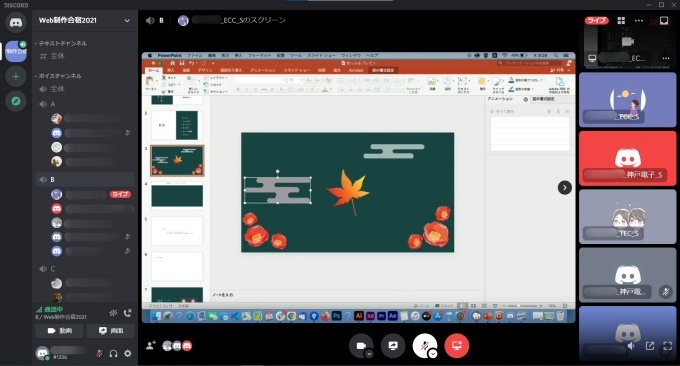Join the 全体 voice channel
Viewport: 680px width, 366px height.
click(x=85, y=89)
